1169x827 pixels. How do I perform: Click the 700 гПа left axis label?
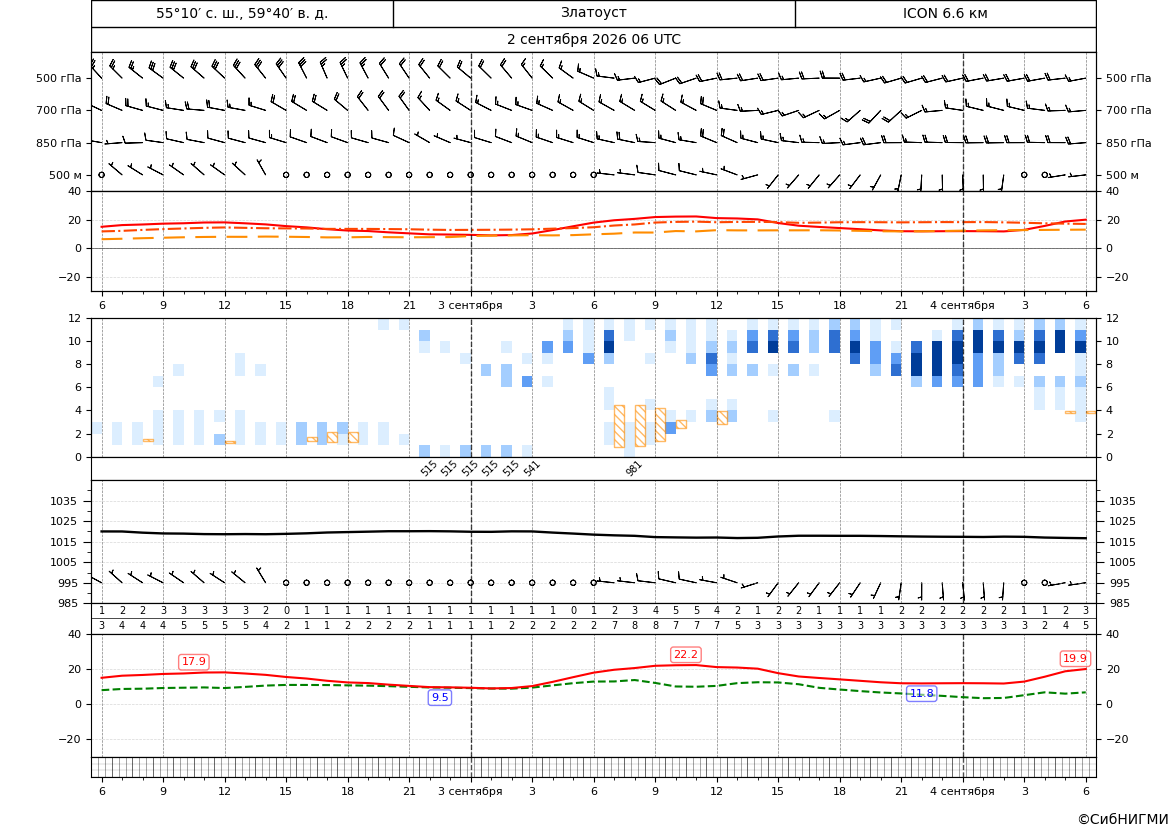(59, 110)
